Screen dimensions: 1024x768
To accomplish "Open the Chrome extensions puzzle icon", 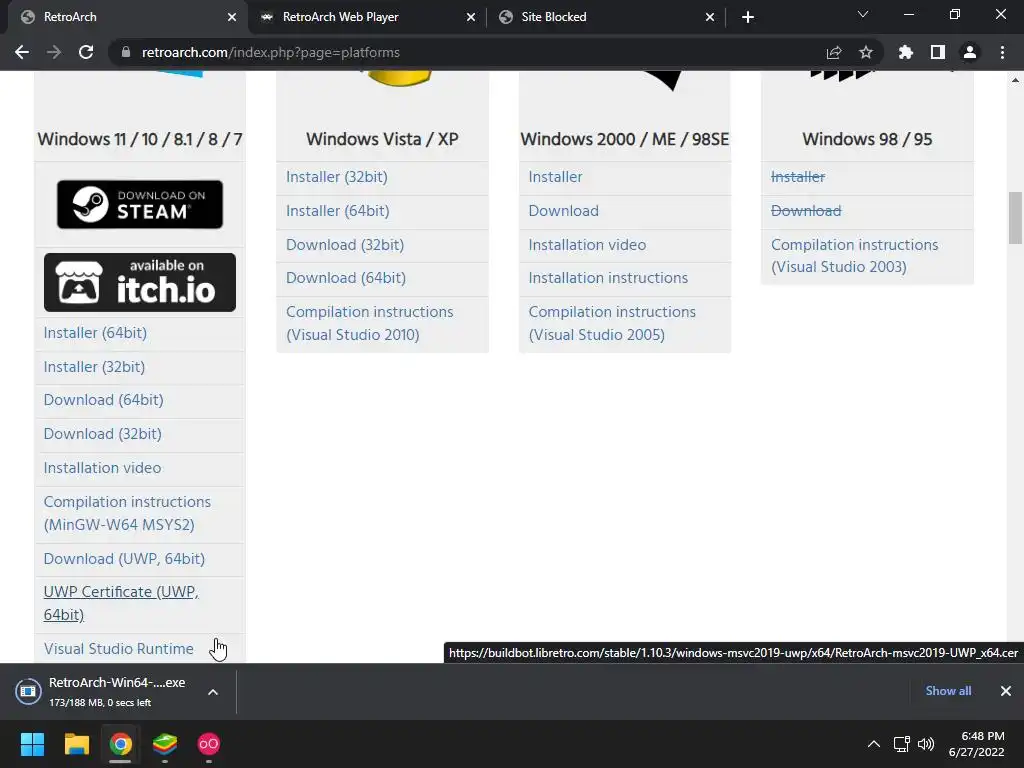I will (906, 52).
